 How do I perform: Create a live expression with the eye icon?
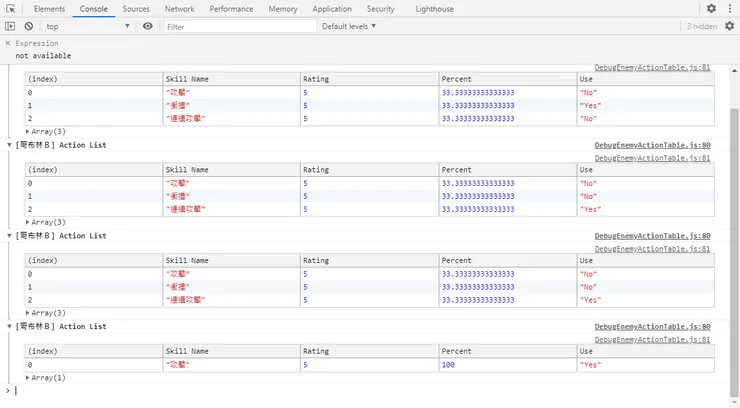(148, 26)
